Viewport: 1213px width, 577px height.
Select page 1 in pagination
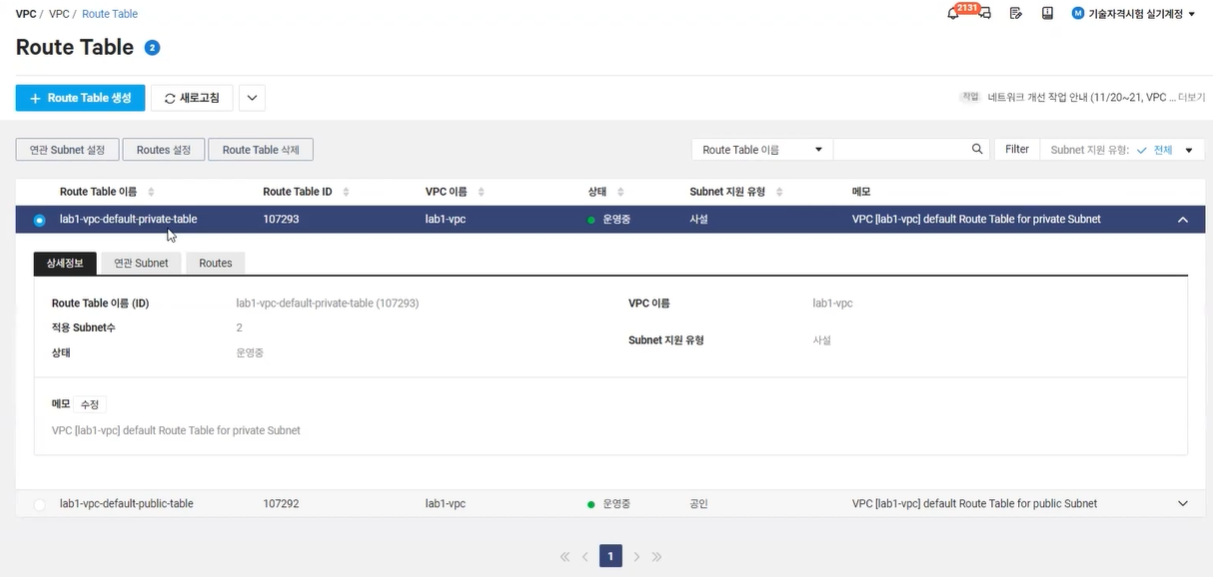[x=611, y=556]
